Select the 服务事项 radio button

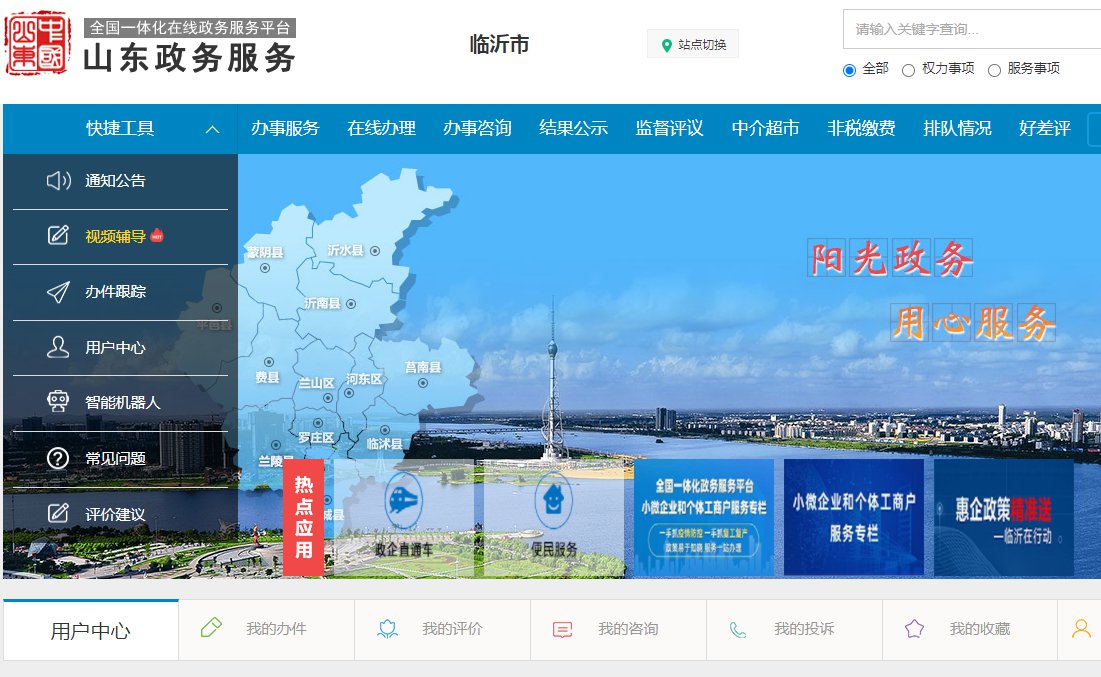coord(994,70)
